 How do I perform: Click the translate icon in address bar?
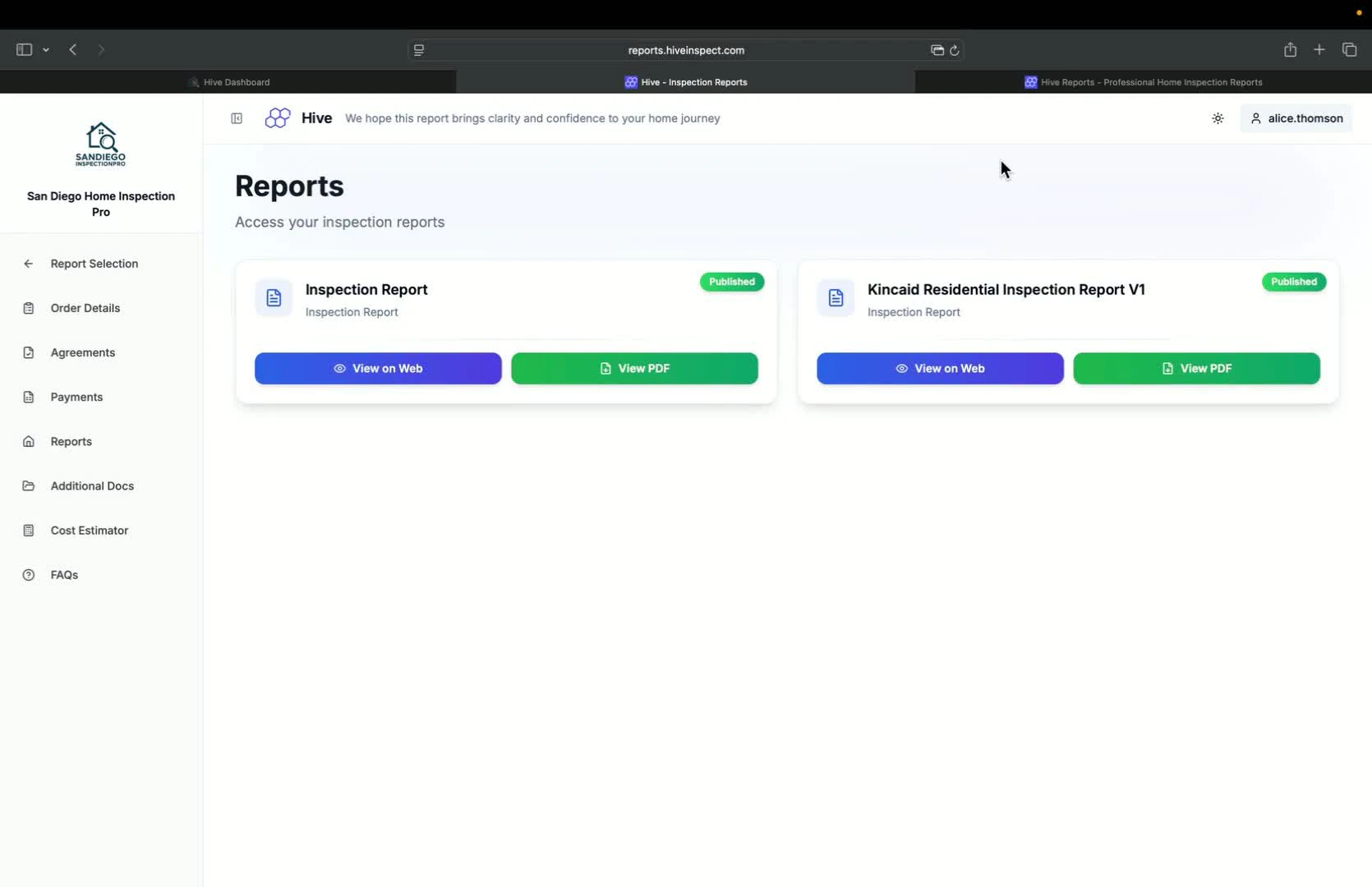[937, 50]
